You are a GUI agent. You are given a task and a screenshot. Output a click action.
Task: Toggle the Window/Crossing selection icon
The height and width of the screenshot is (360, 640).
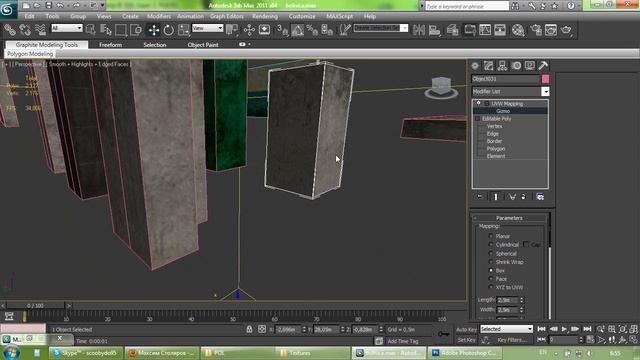coord(136,30)
